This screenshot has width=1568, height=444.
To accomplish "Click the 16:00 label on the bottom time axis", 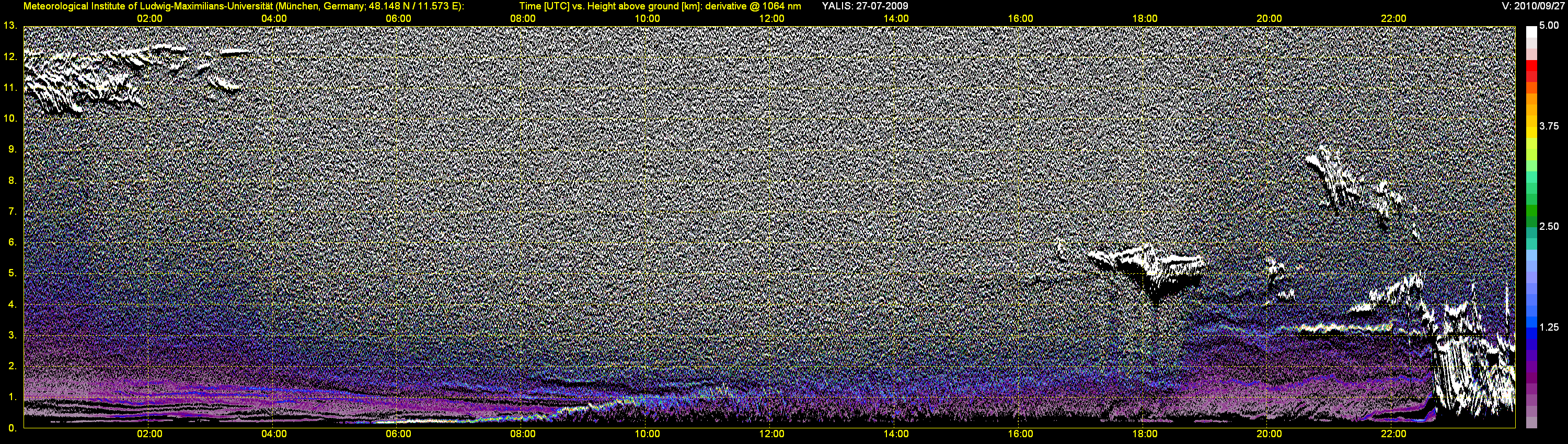I will (1020, 434).
